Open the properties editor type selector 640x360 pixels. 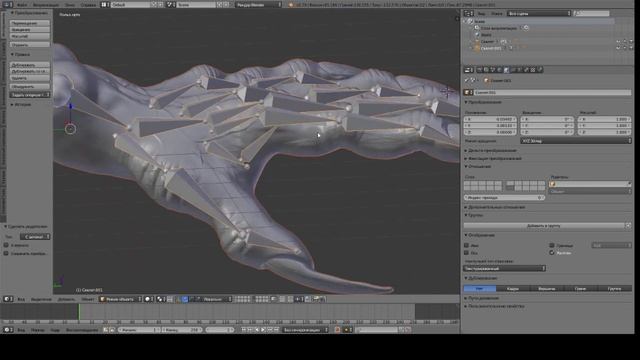[x=469, y=70]
